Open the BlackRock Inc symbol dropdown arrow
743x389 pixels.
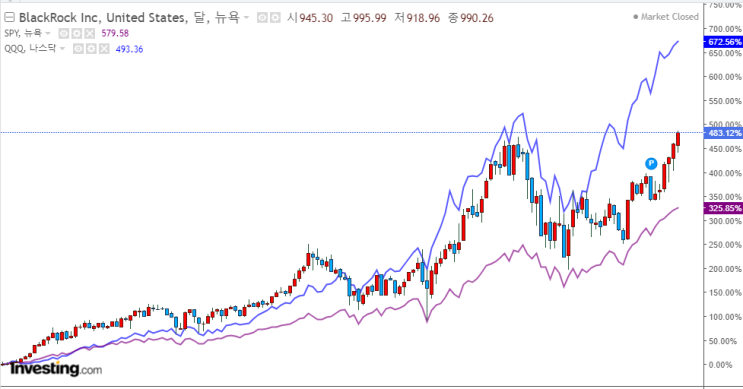(246, 18)
